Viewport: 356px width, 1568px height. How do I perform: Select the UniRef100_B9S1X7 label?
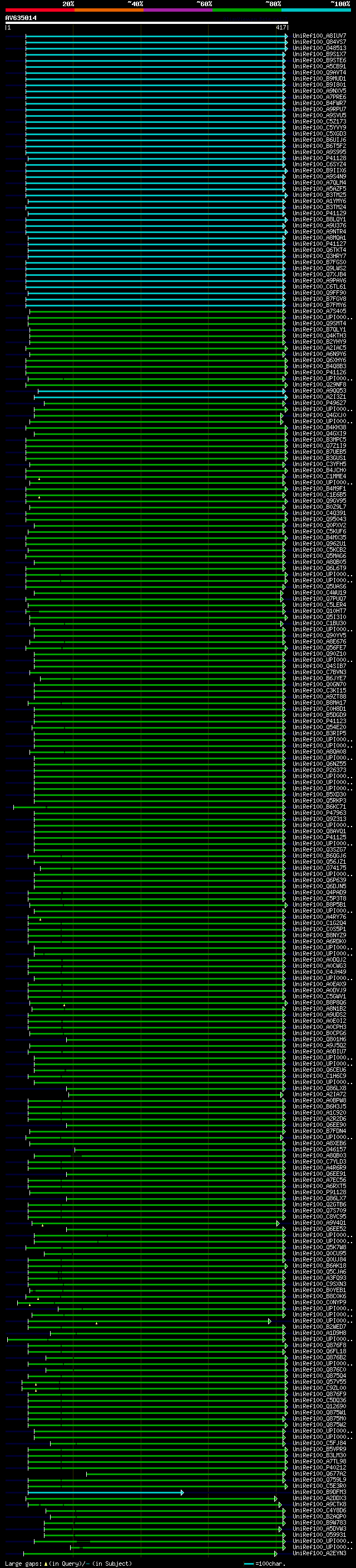[319, 54]
